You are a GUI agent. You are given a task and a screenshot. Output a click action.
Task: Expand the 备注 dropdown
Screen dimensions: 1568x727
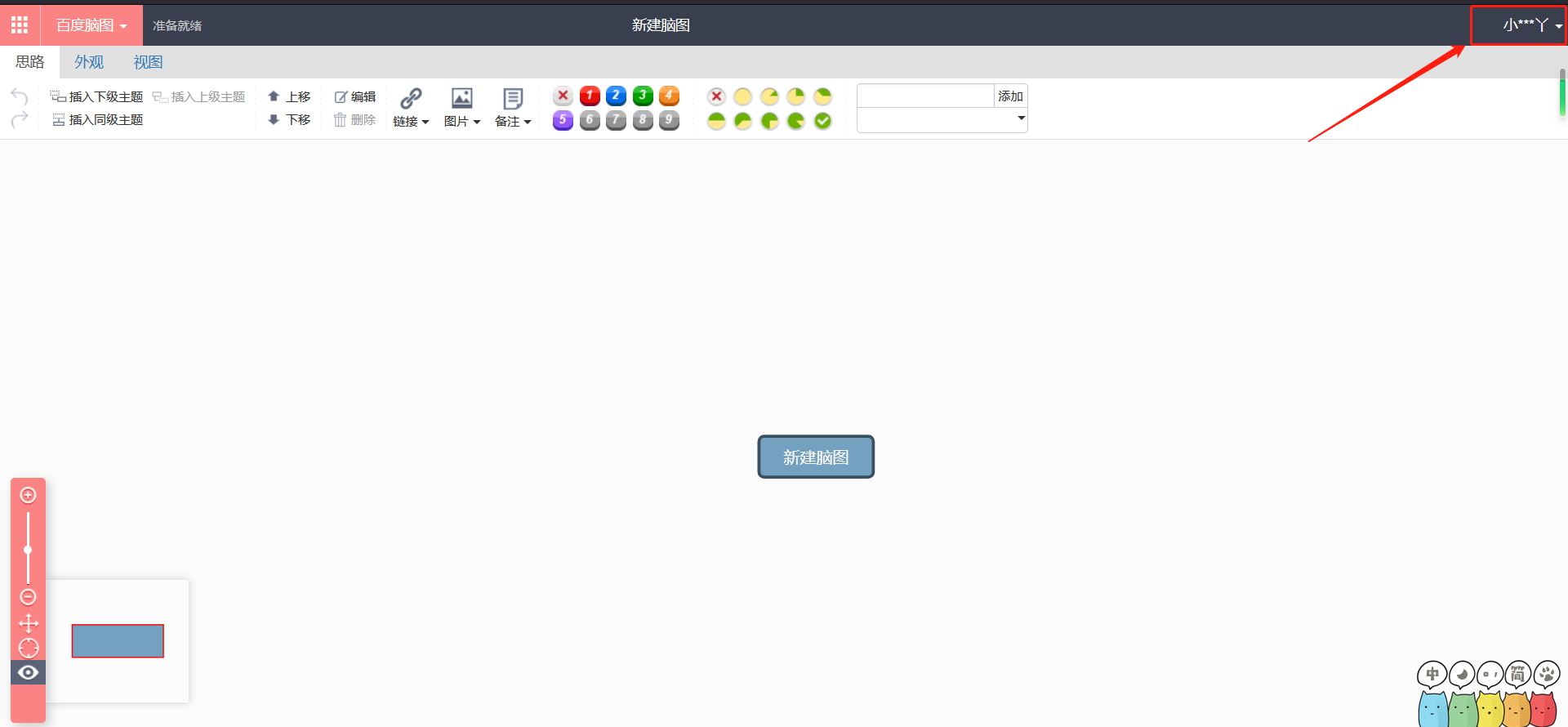click(513, 121)
